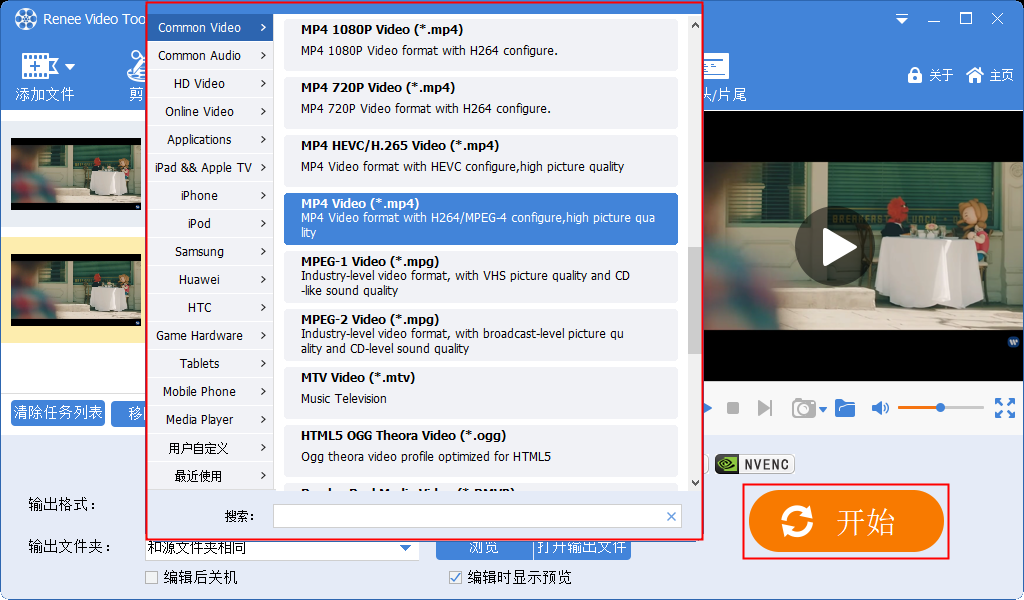
Task: Open the output folder dropdown arrow
Action: [x=406, y=548]
